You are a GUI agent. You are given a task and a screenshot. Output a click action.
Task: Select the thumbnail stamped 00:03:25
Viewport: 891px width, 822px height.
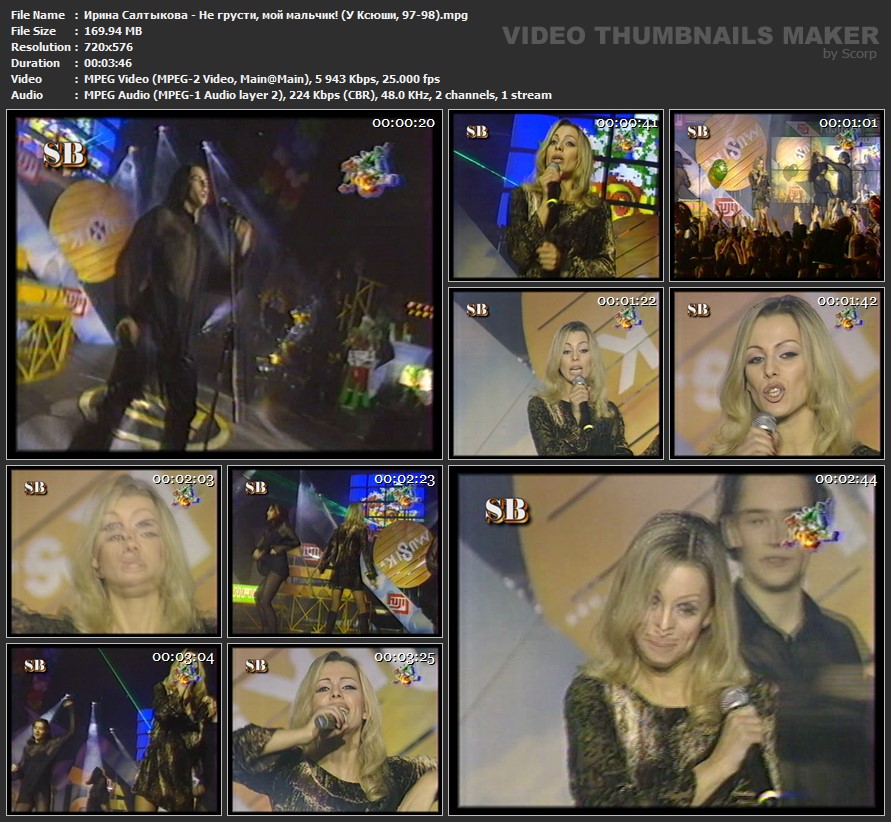(335, 728)
